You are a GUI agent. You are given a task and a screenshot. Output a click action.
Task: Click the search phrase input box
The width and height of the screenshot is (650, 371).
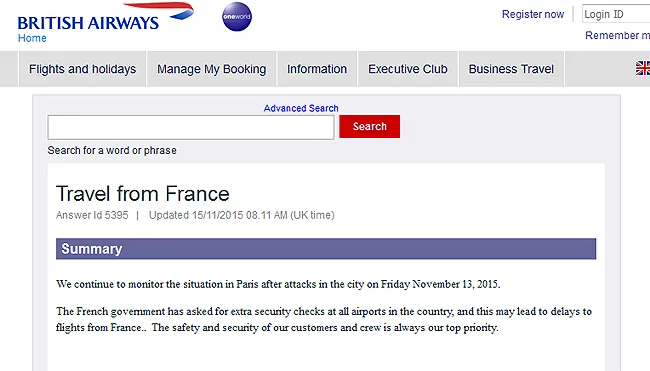pos(191,127)
